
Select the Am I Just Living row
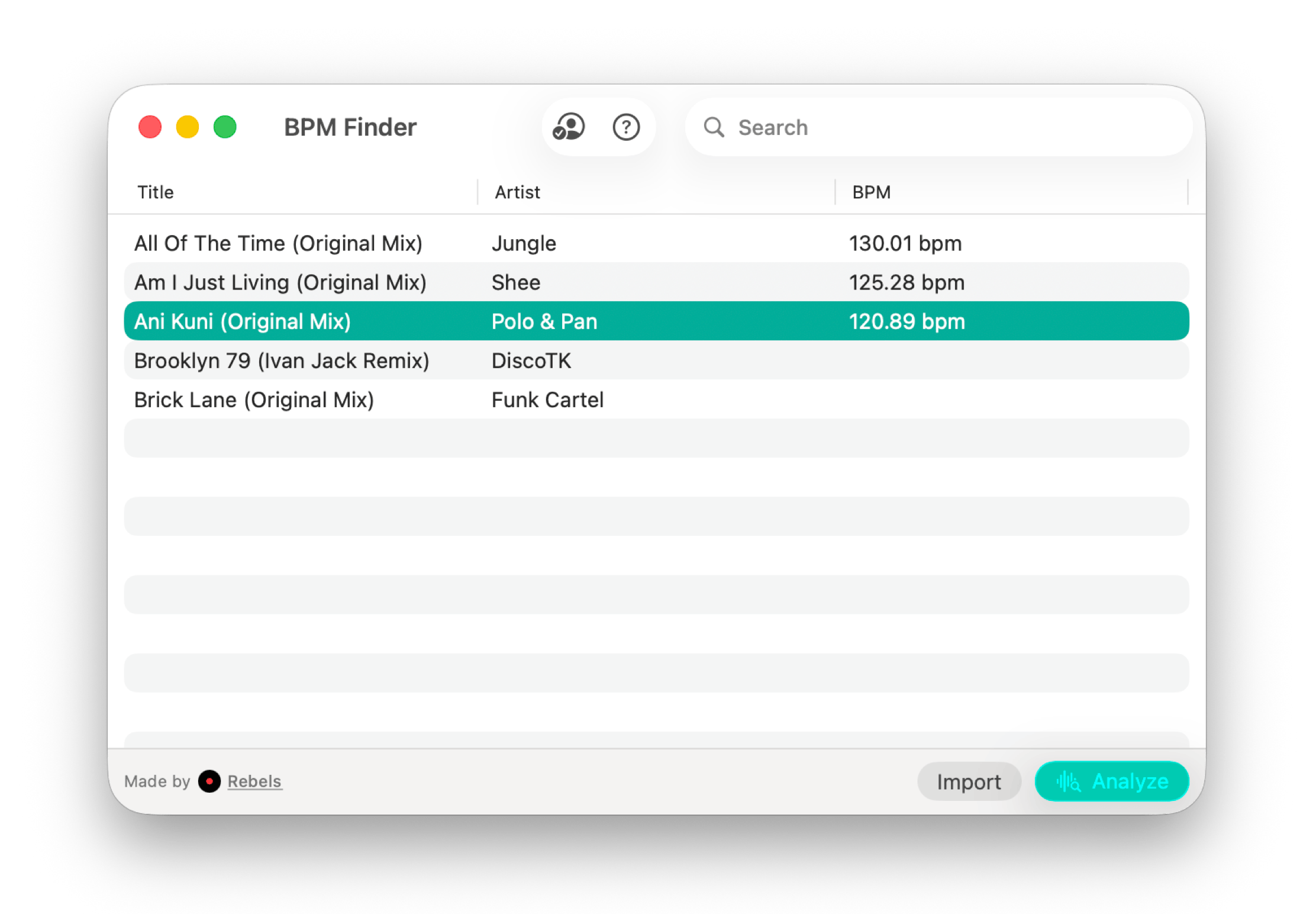(x=280, y=282)
